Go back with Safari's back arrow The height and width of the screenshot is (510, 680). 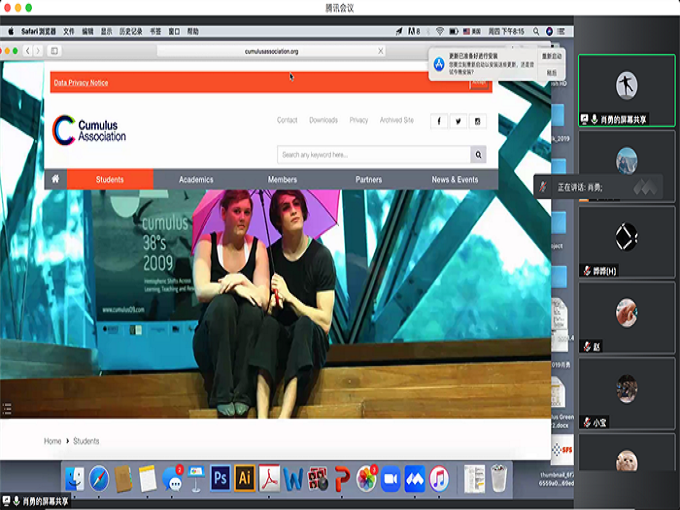click(x=26, y=50)
